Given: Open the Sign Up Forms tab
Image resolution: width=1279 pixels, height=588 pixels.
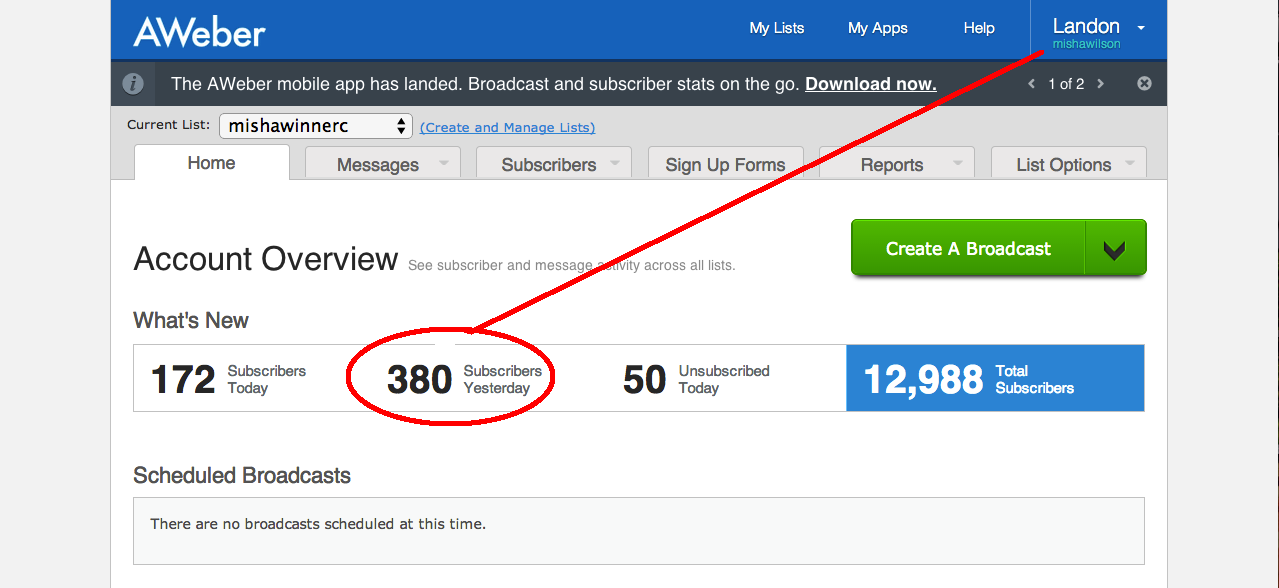Looking at the screenshot, I should [x=725, y=165].
